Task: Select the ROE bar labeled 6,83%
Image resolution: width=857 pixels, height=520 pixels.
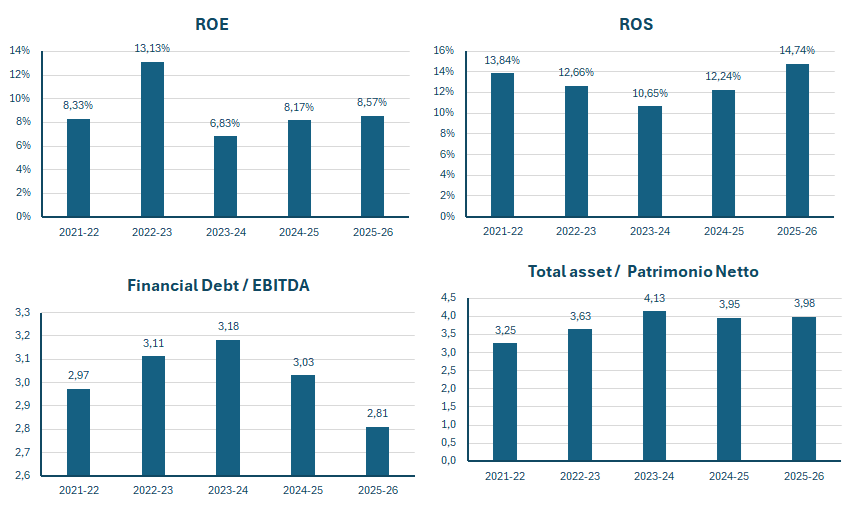Action: pyautogui.click(x=225, y=176)
